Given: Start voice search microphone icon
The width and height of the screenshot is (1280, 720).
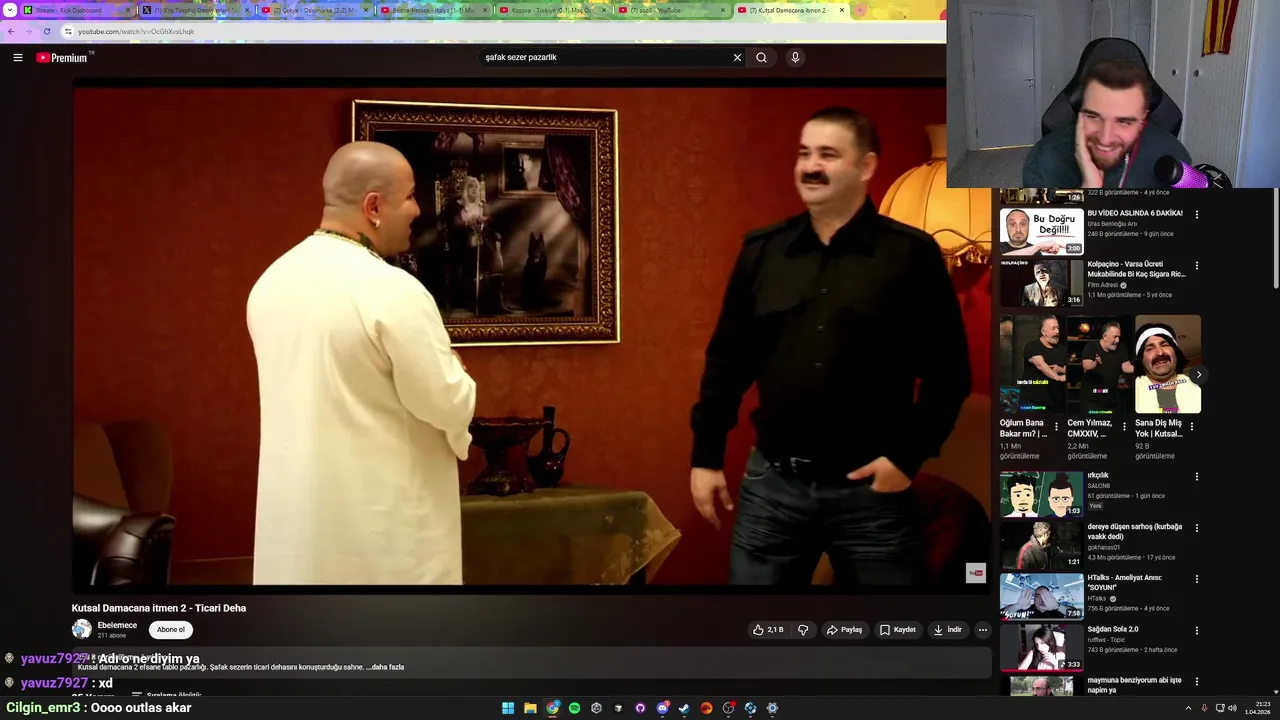Looking at the screenshot, I should pyautogui.click(x=795, y=58).
